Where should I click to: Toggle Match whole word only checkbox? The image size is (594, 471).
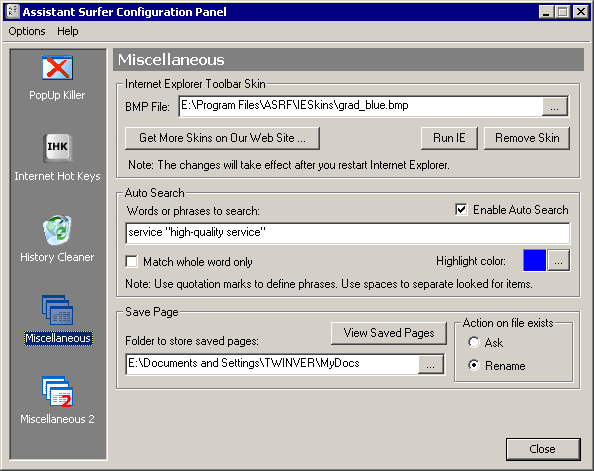tap(131, 261)
